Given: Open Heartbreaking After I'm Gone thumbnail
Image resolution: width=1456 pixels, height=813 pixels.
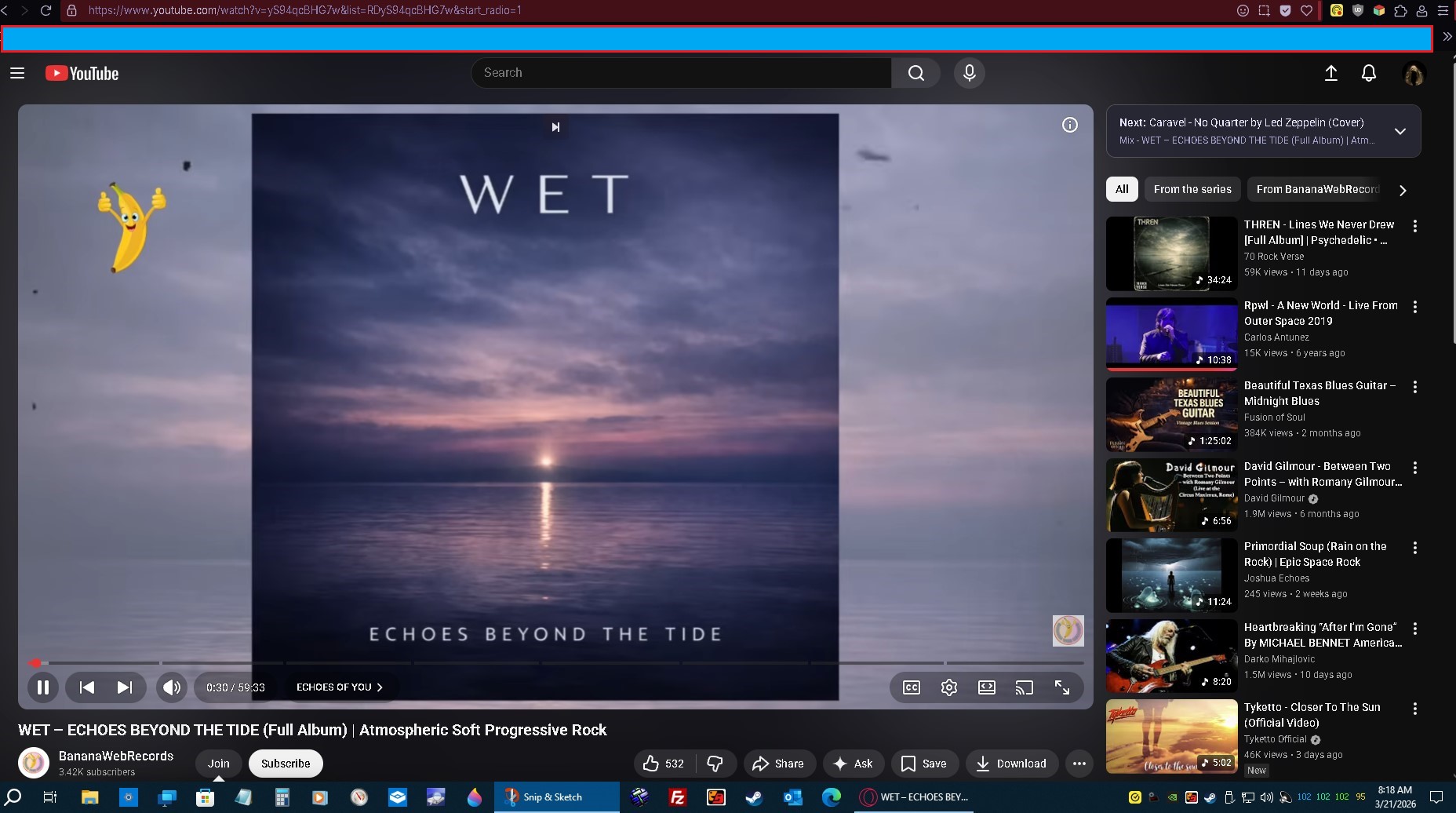Looking at the screenshot, I should [x=1171, y=656].
